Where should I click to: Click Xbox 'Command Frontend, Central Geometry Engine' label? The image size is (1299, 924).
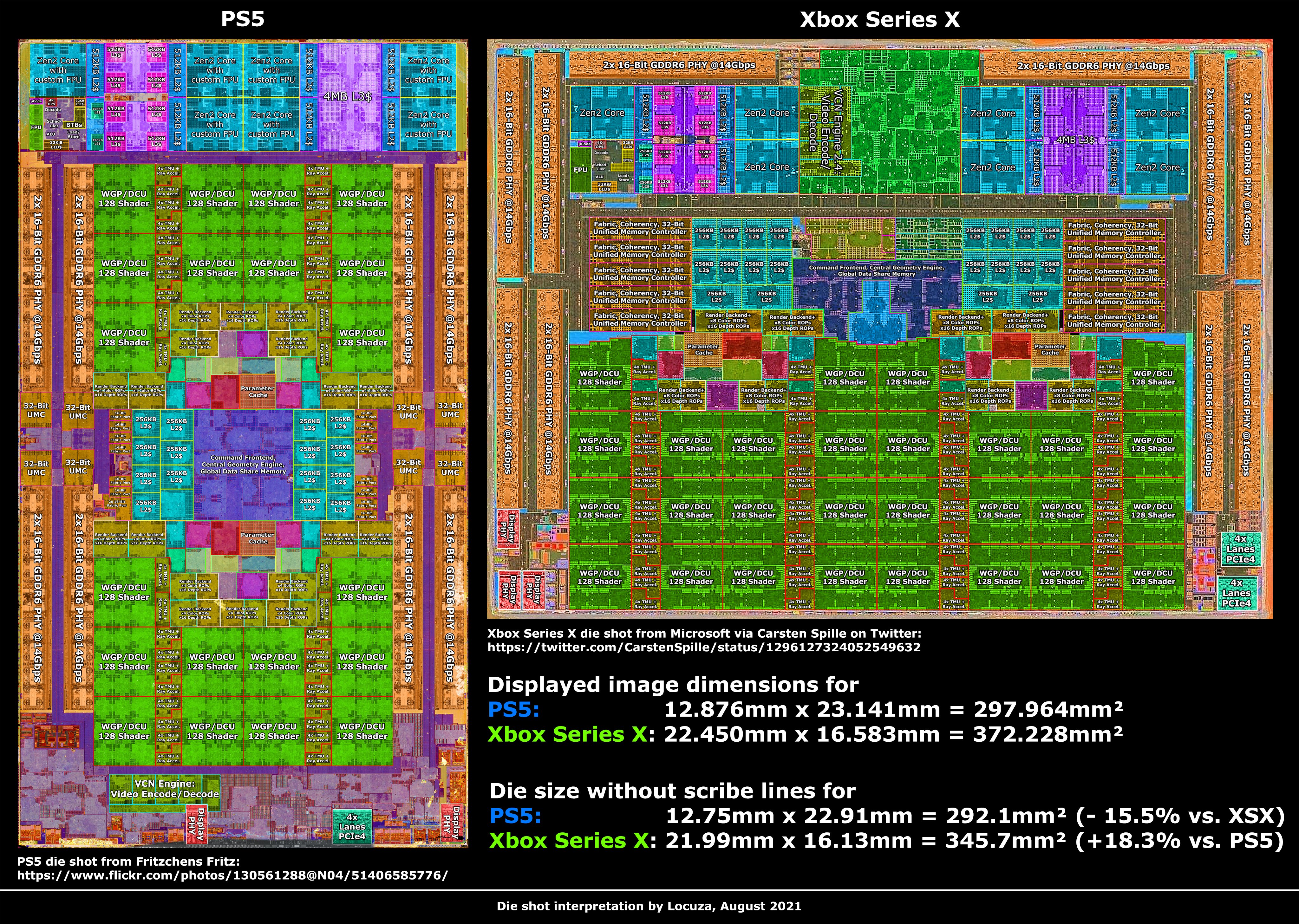tap(876, 270)
